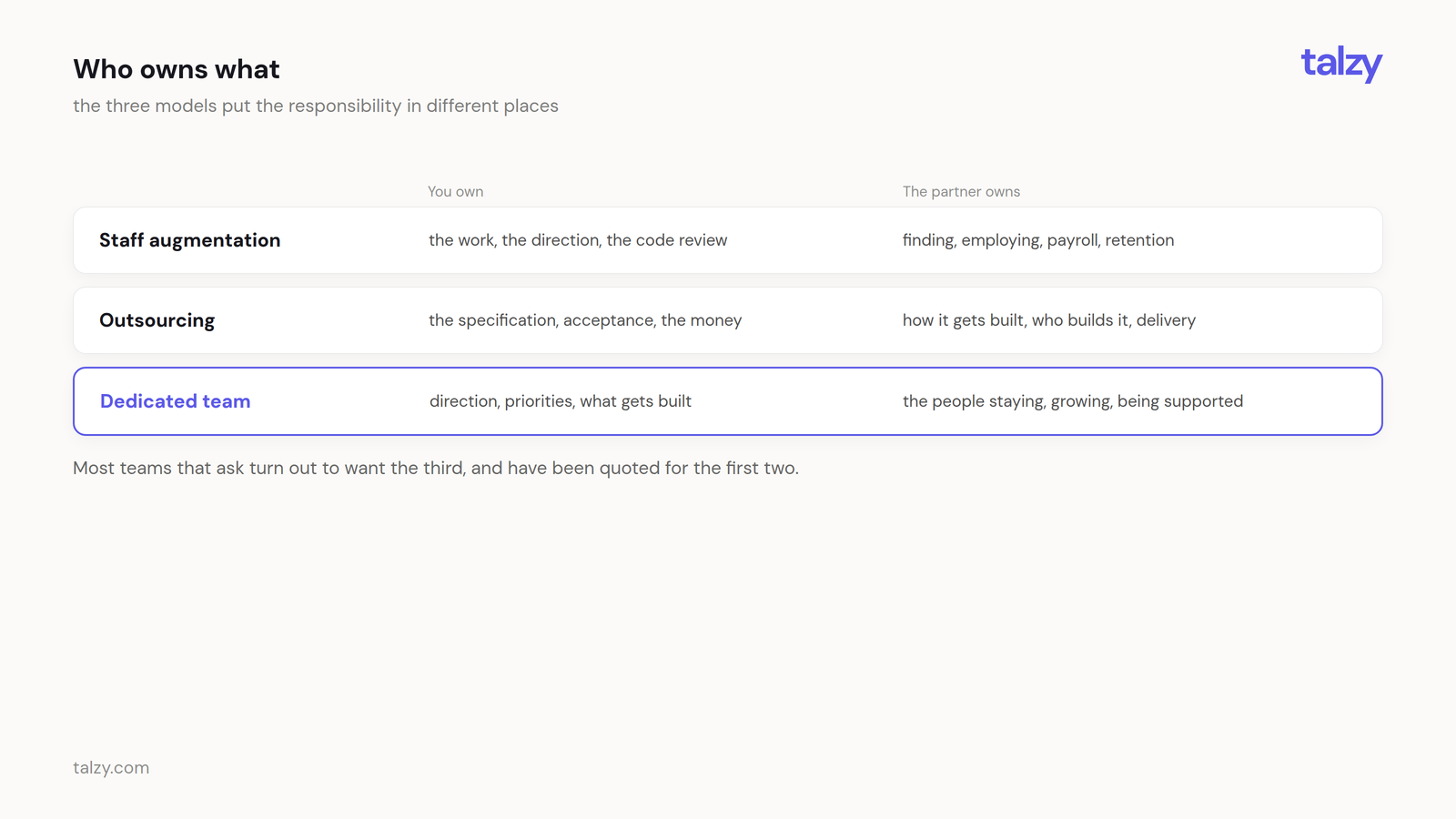Click 'the specification, acceptance, the money'

pos(585,320)
